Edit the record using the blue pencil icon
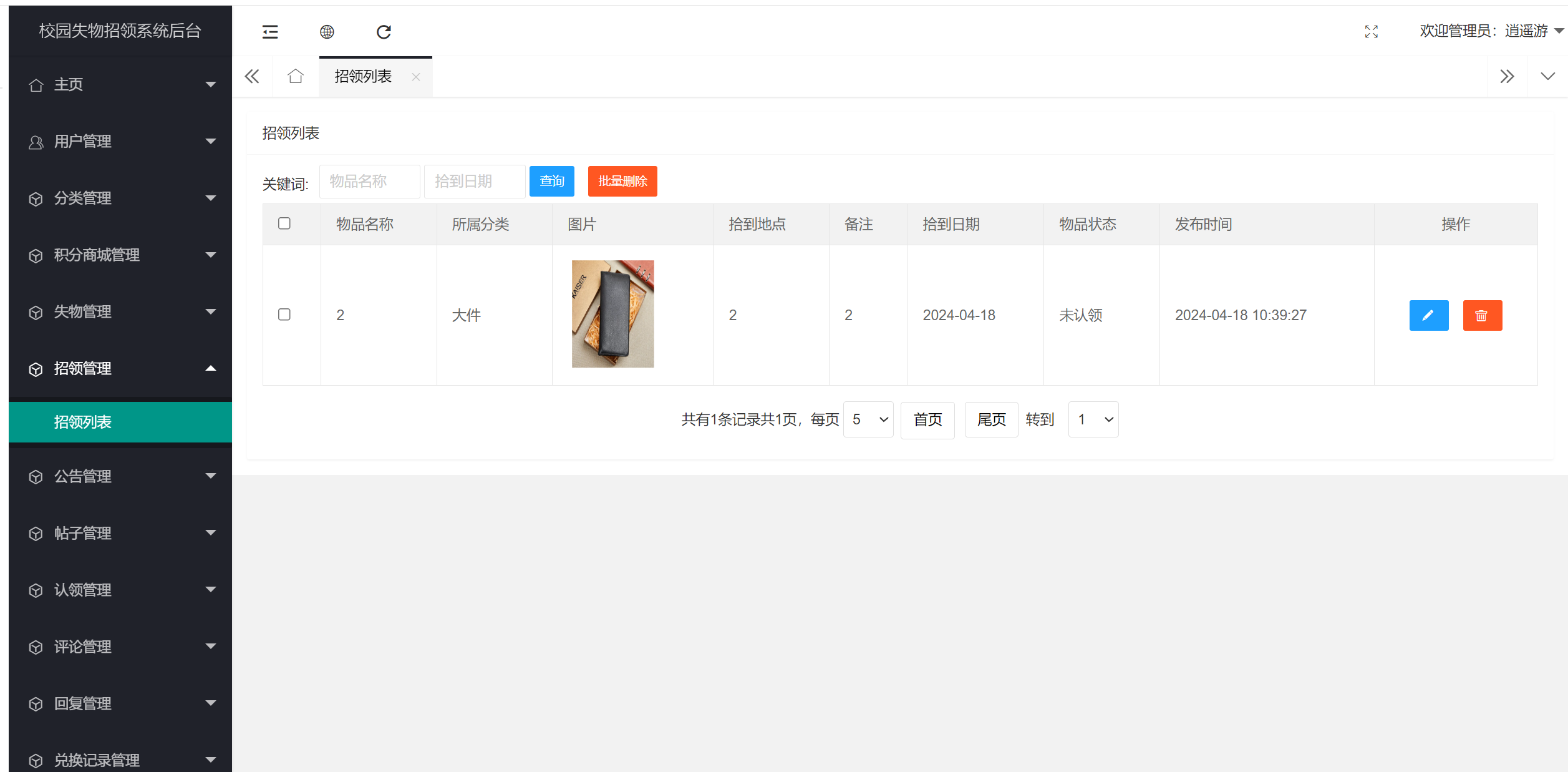The height and width of the screenshot is (772, 1568). pos(1429,315)
